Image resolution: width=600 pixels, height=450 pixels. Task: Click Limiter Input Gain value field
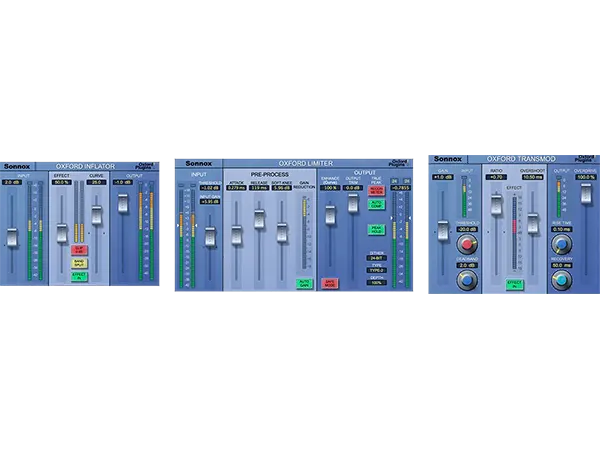point(210,201)
